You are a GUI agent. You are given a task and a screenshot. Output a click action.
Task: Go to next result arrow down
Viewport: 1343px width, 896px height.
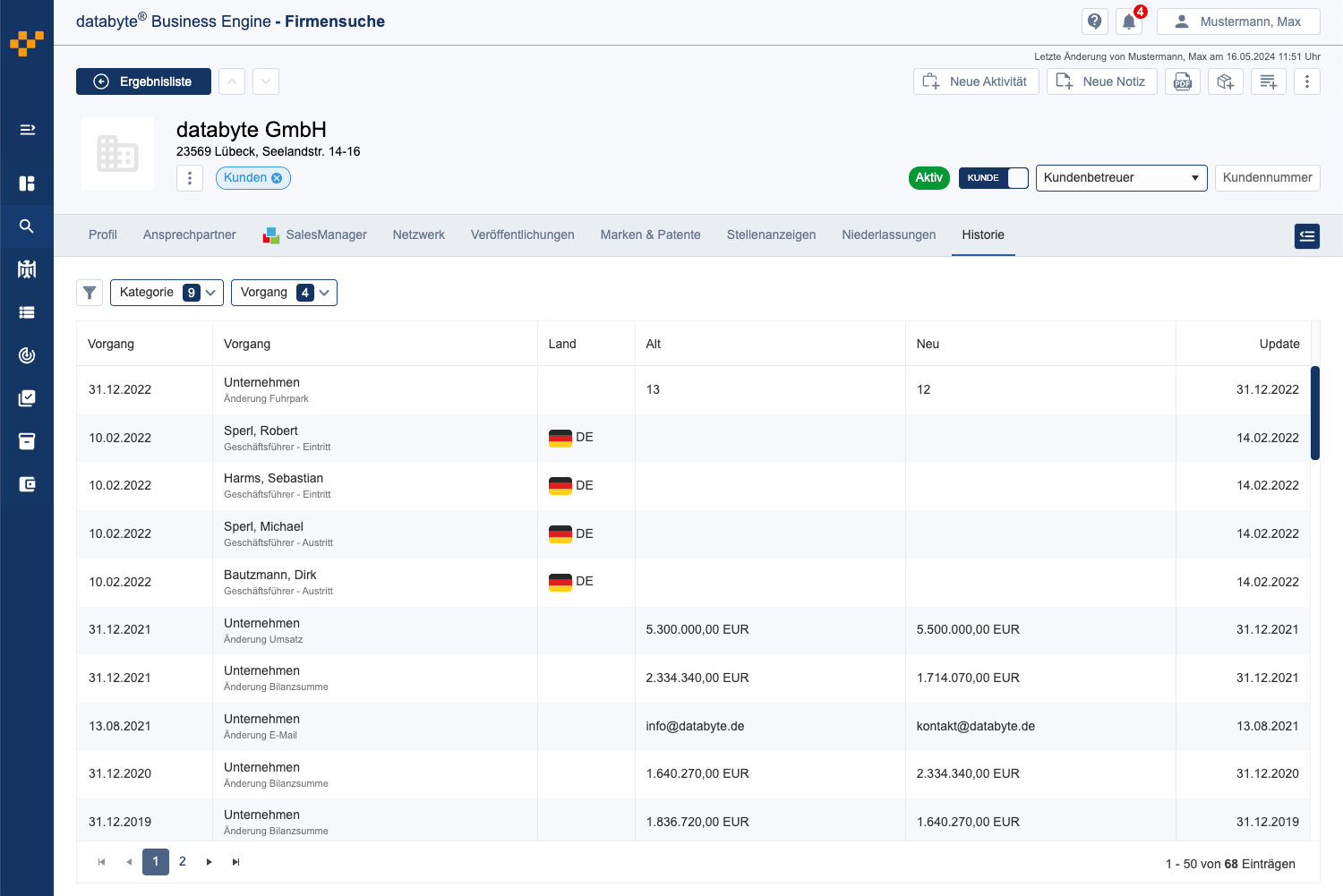coord(266,81)
